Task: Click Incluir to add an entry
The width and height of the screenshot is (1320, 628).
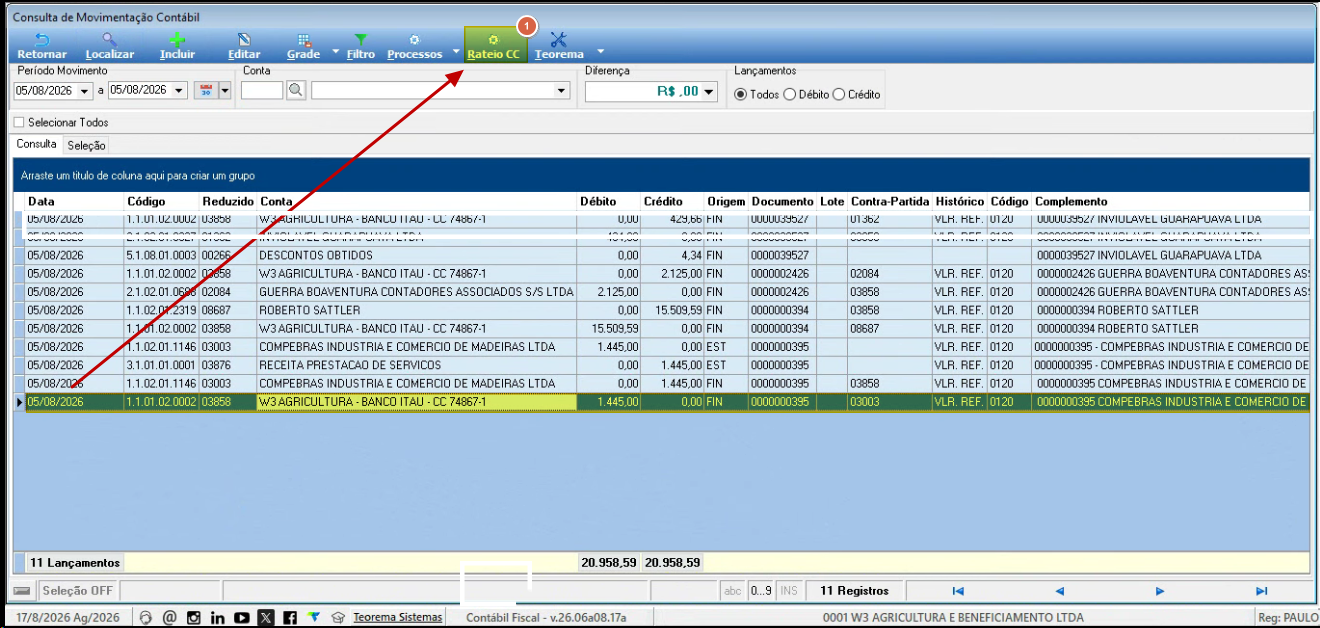Action: click(x=178, y=46)
